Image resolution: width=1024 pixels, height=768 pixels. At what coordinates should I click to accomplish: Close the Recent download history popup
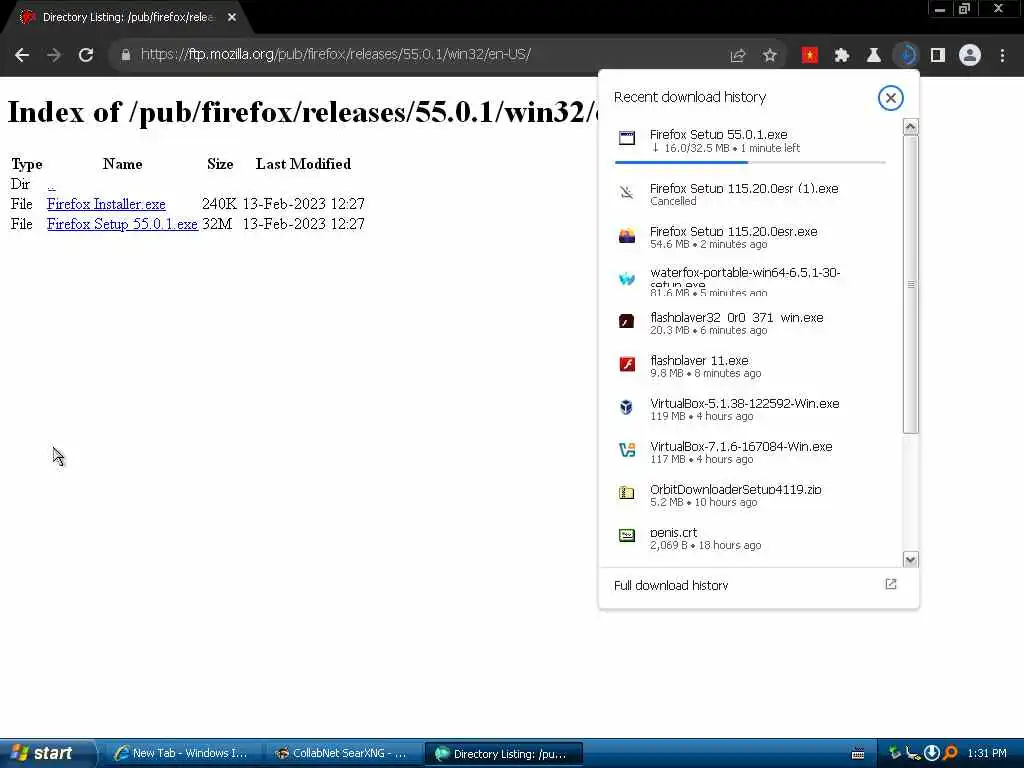click(890, 98)
